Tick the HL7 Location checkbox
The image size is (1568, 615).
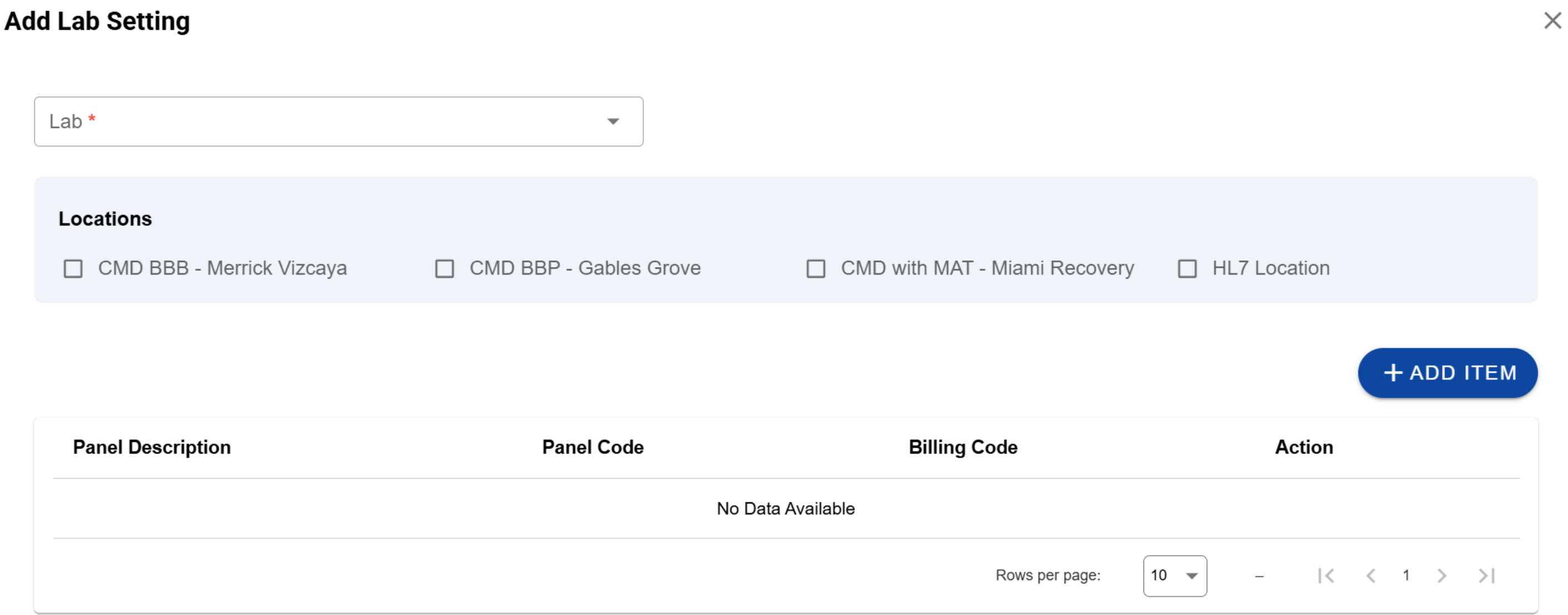(x=1187, y=269)
